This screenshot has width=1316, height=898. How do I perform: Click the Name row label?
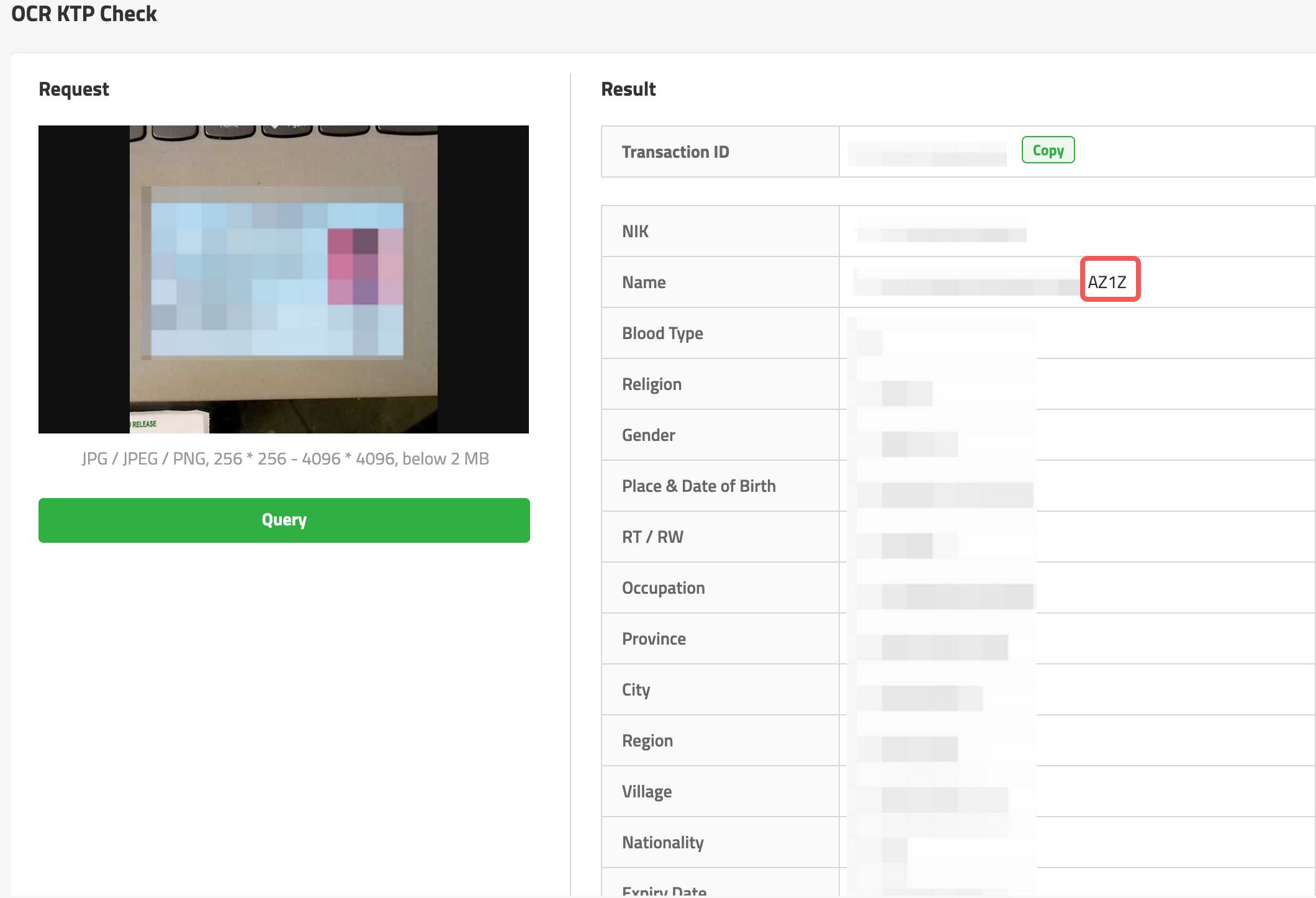pos(644,283)
